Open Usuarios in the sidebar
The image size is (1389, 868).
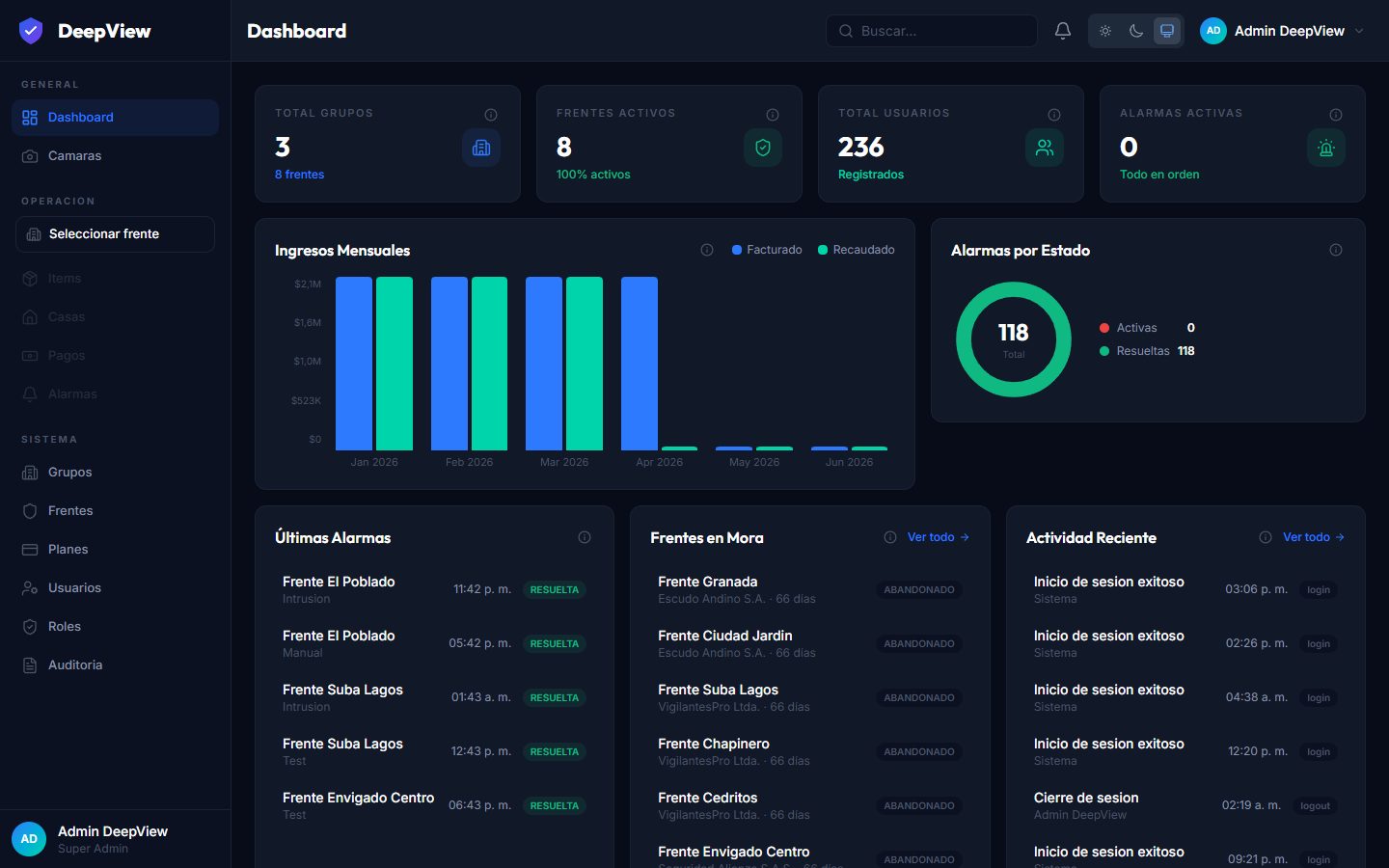coord(115,588)
